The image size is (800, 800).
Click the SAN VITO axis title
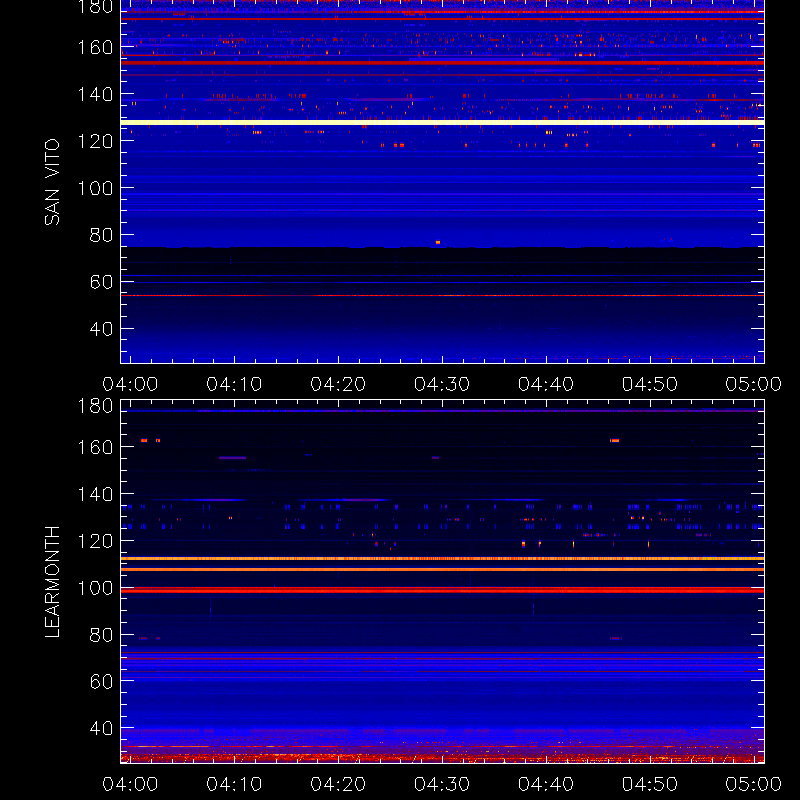[x=52, y=182]
